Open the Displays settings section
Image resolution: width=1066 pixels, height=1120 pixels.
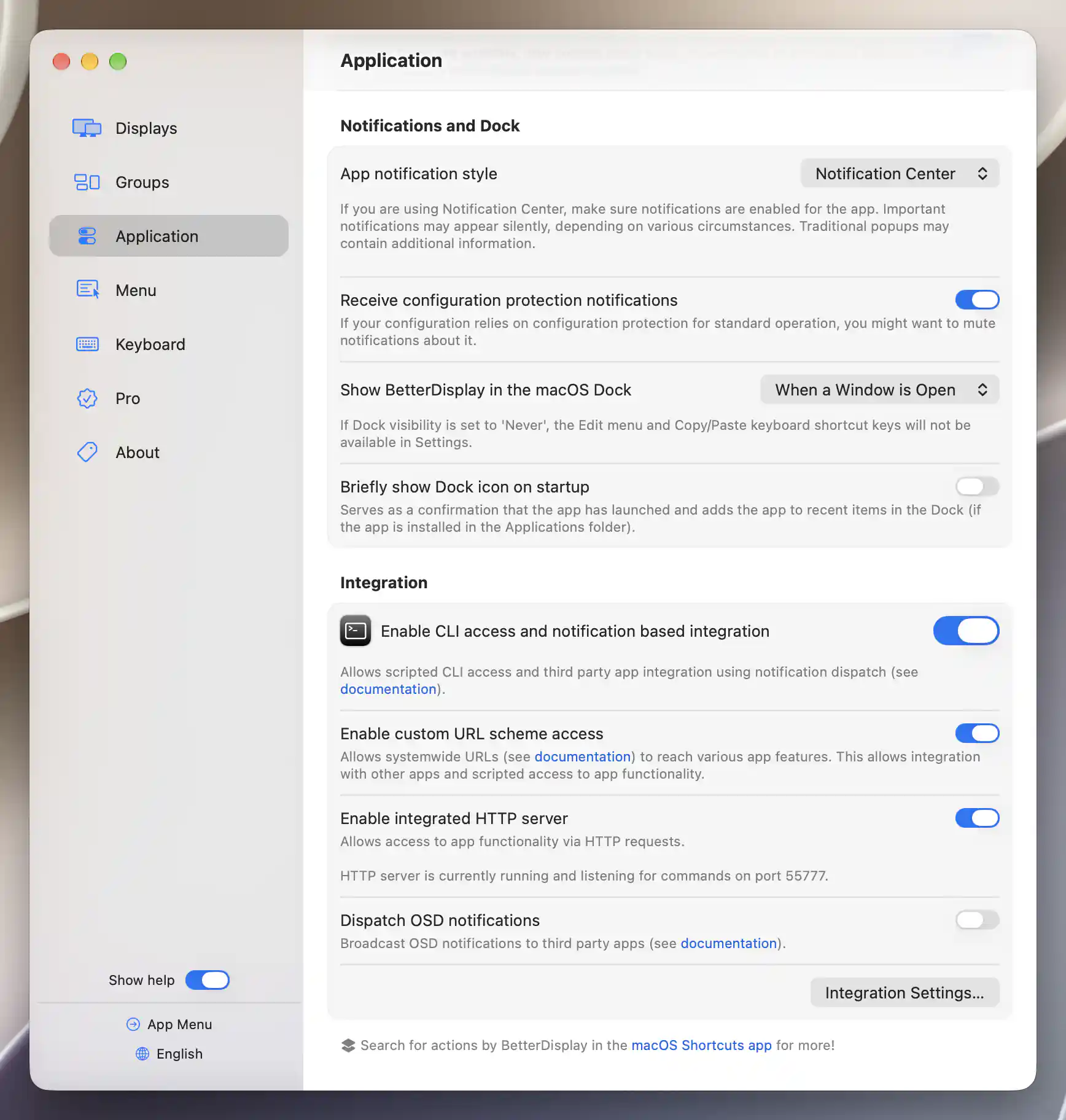169,128
